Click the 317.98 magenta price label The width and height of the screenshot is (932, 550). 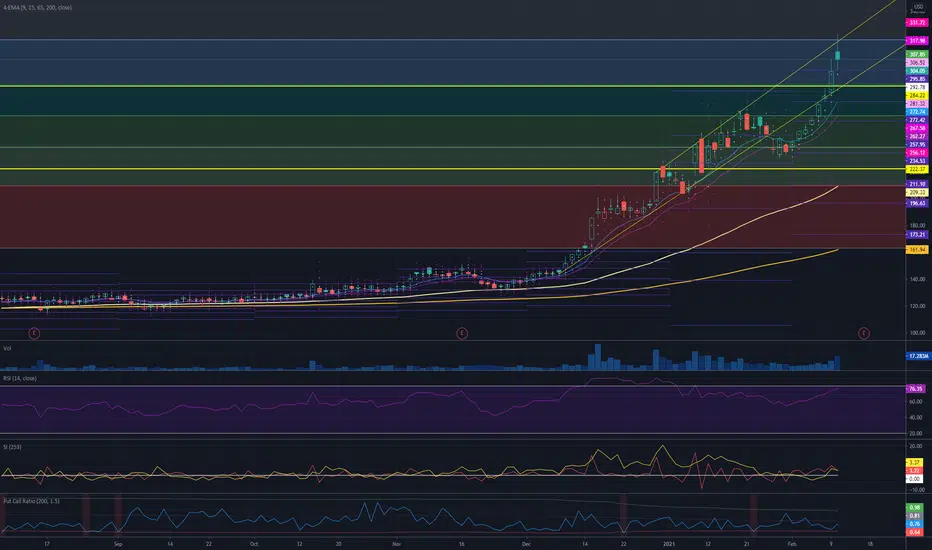click(917, 41)
